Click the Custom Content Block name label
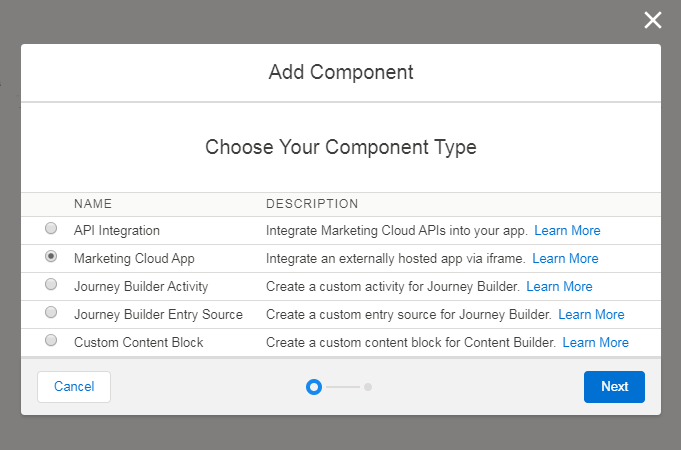The height and width of the screenshot is (450, 681). (x=139, y=343)
